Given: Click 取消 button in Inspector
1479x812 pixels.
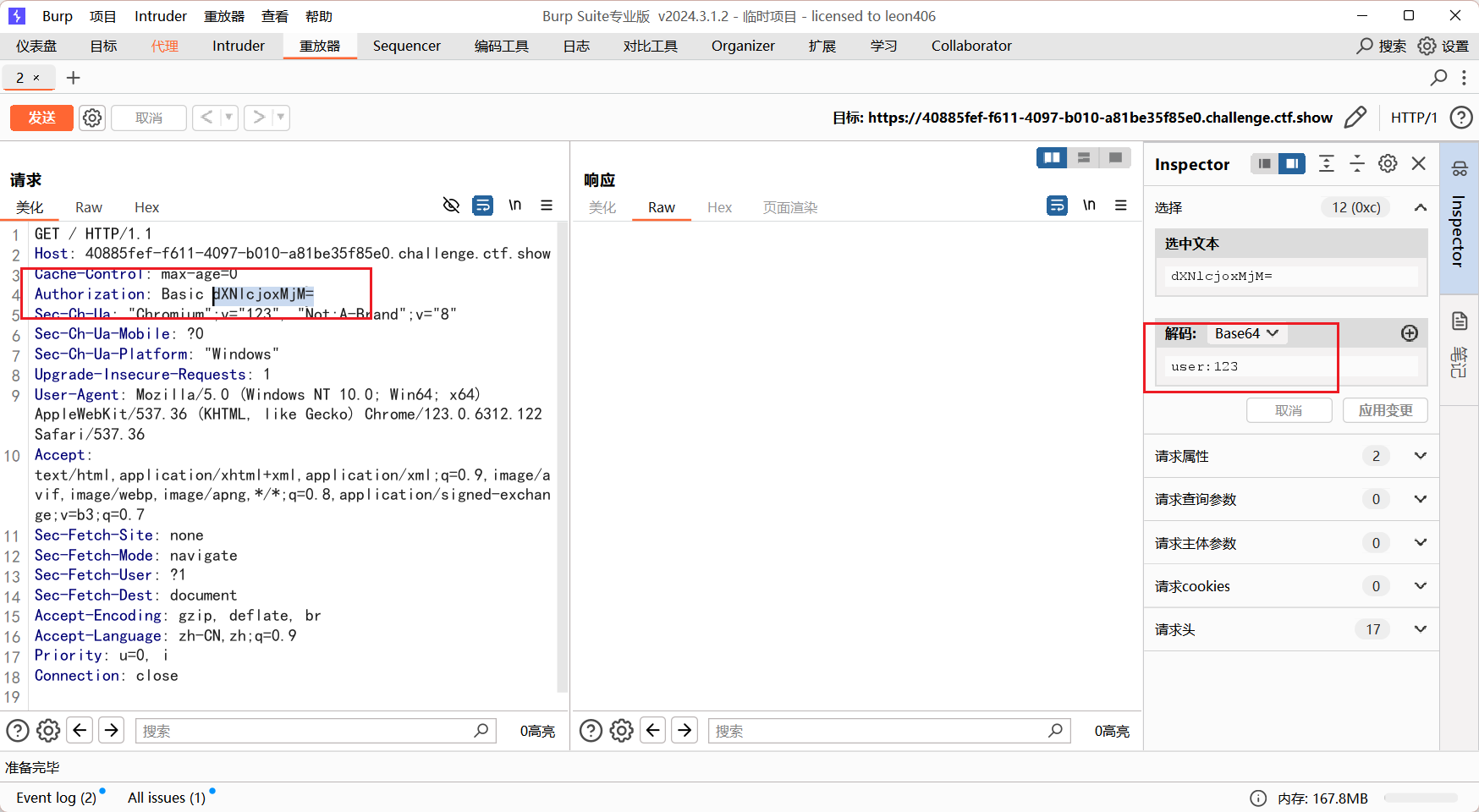Looking at the screenshot, I should (1289, 410).
